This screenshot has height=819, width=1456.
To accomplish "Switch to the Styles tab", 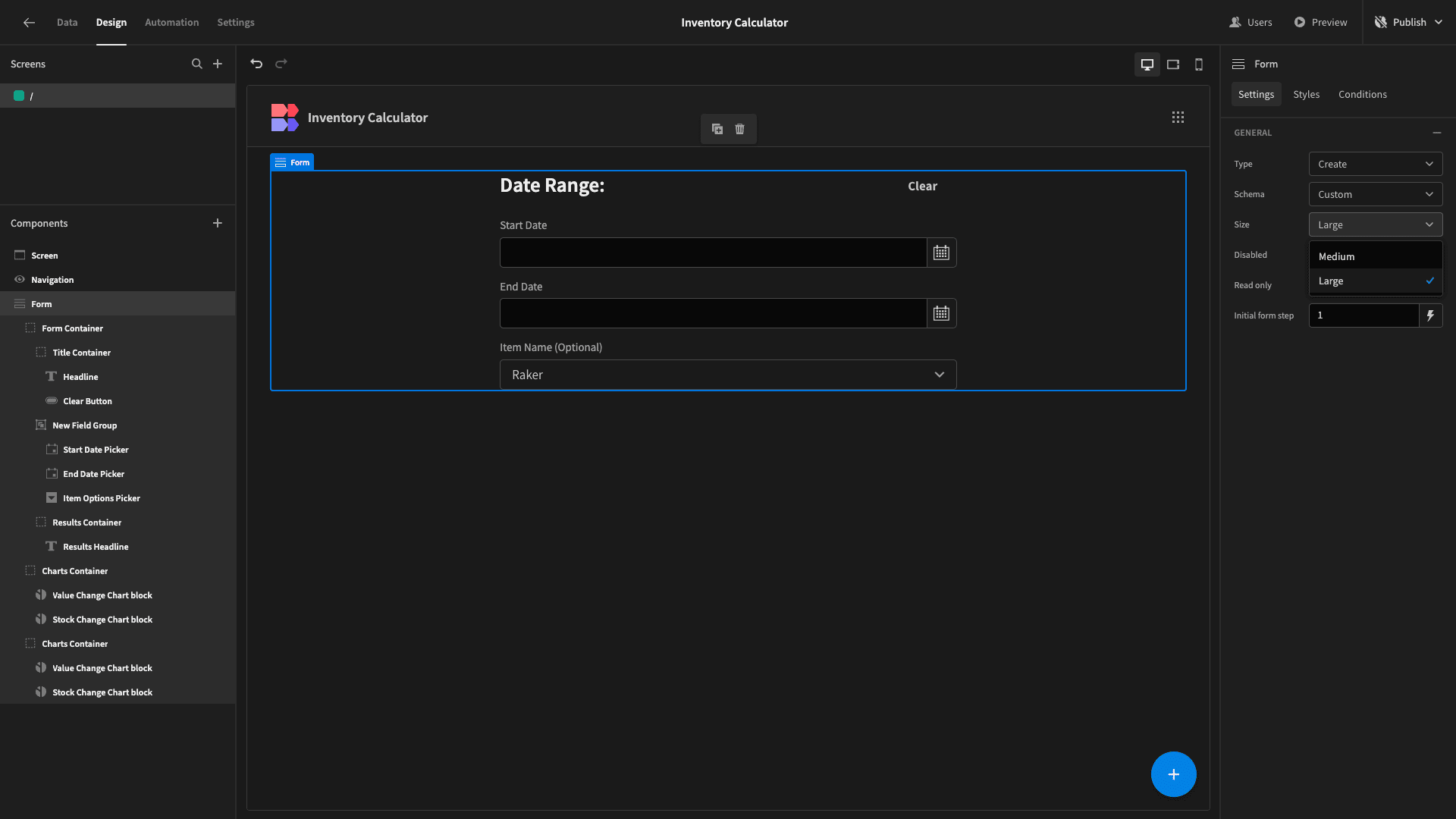I will [1306, 94].
